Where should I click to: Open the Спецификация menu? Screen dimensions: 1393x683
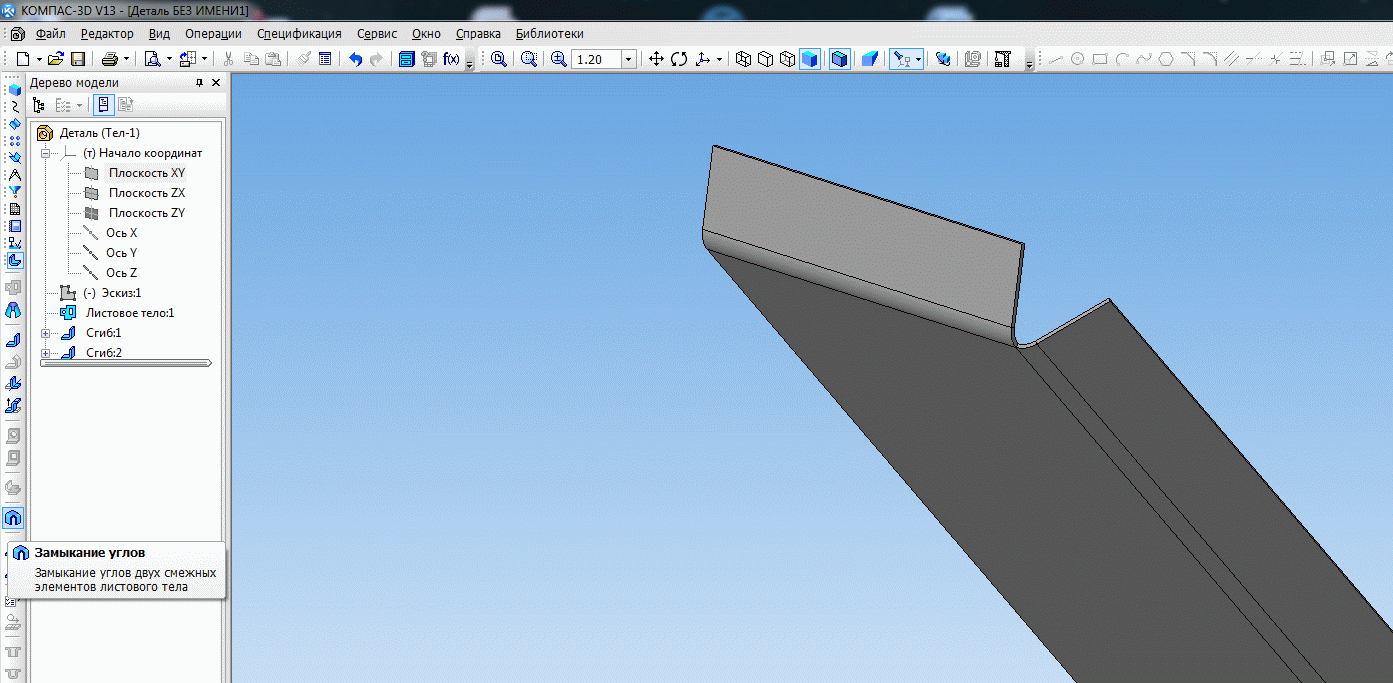coord(299,33)
